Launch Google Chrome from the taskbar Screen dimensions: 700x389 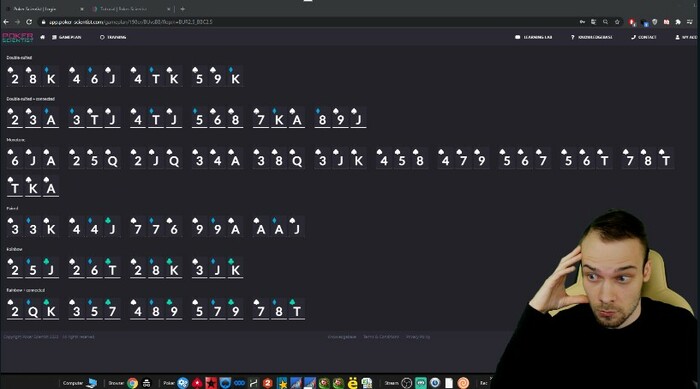pyautogui.click(x=133, y=383)
